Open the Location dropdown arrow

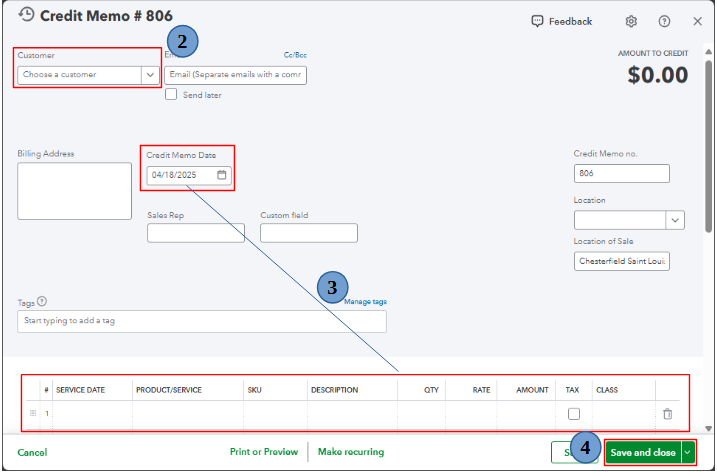point(675,220)
